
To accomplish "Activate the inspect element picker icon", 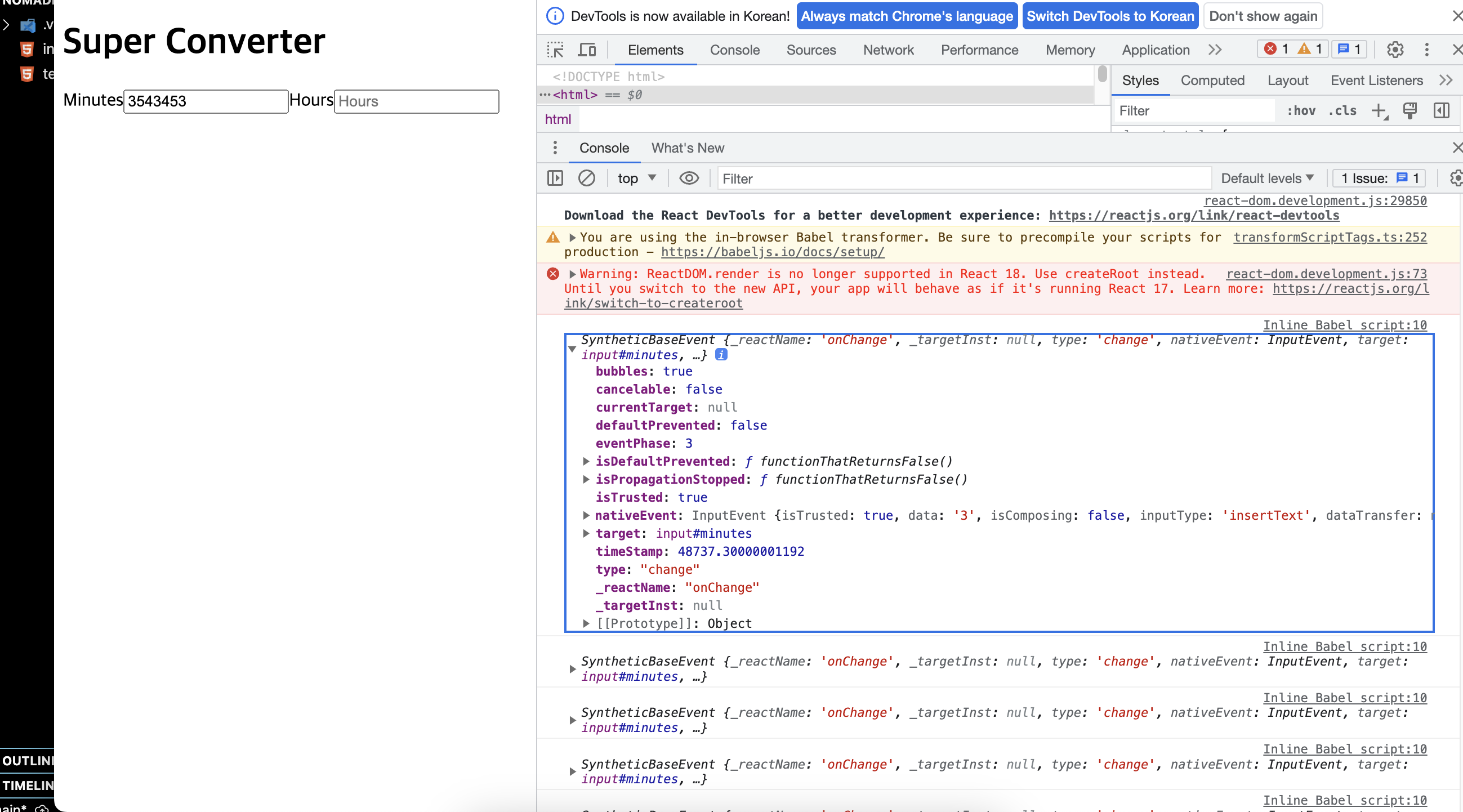I will point(555,50).
